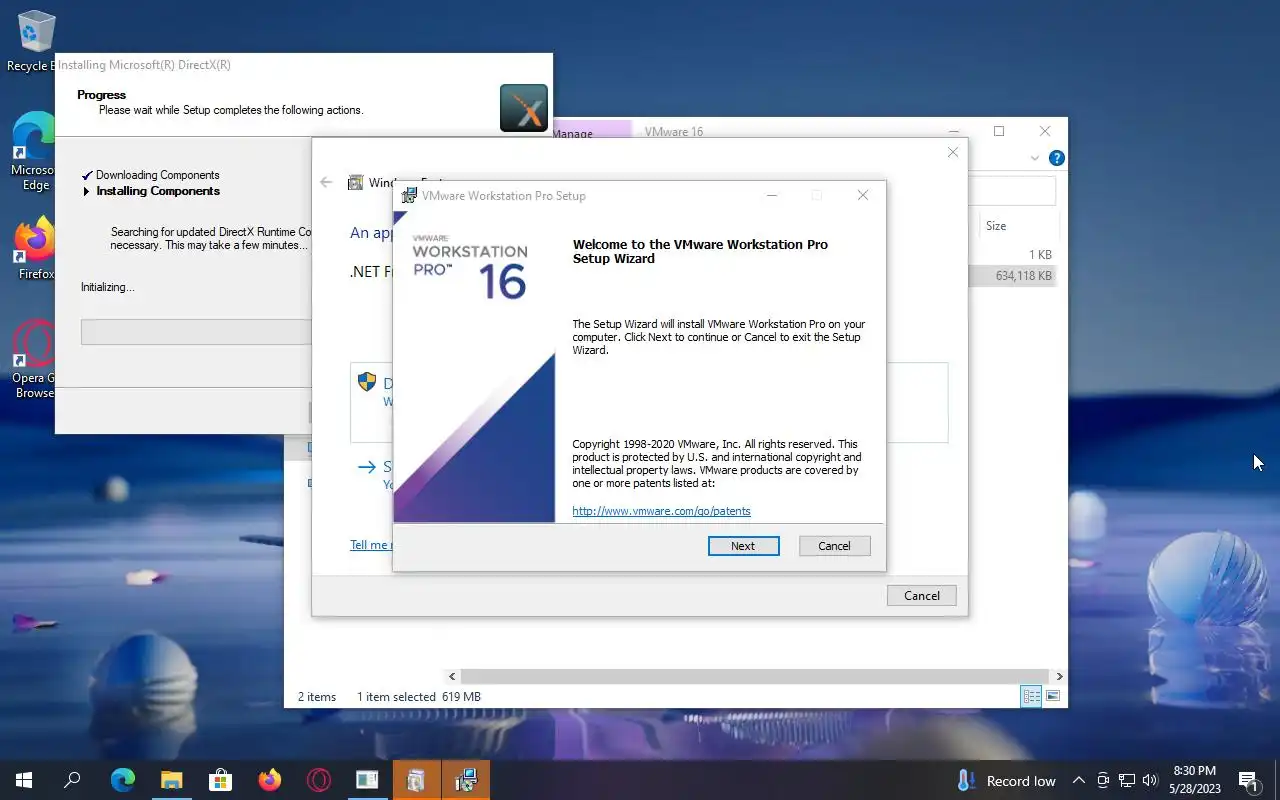This screenshot has width=1280, height=800.
Task: Show hidden system tray icons chevron
Action: point(1078,781)
